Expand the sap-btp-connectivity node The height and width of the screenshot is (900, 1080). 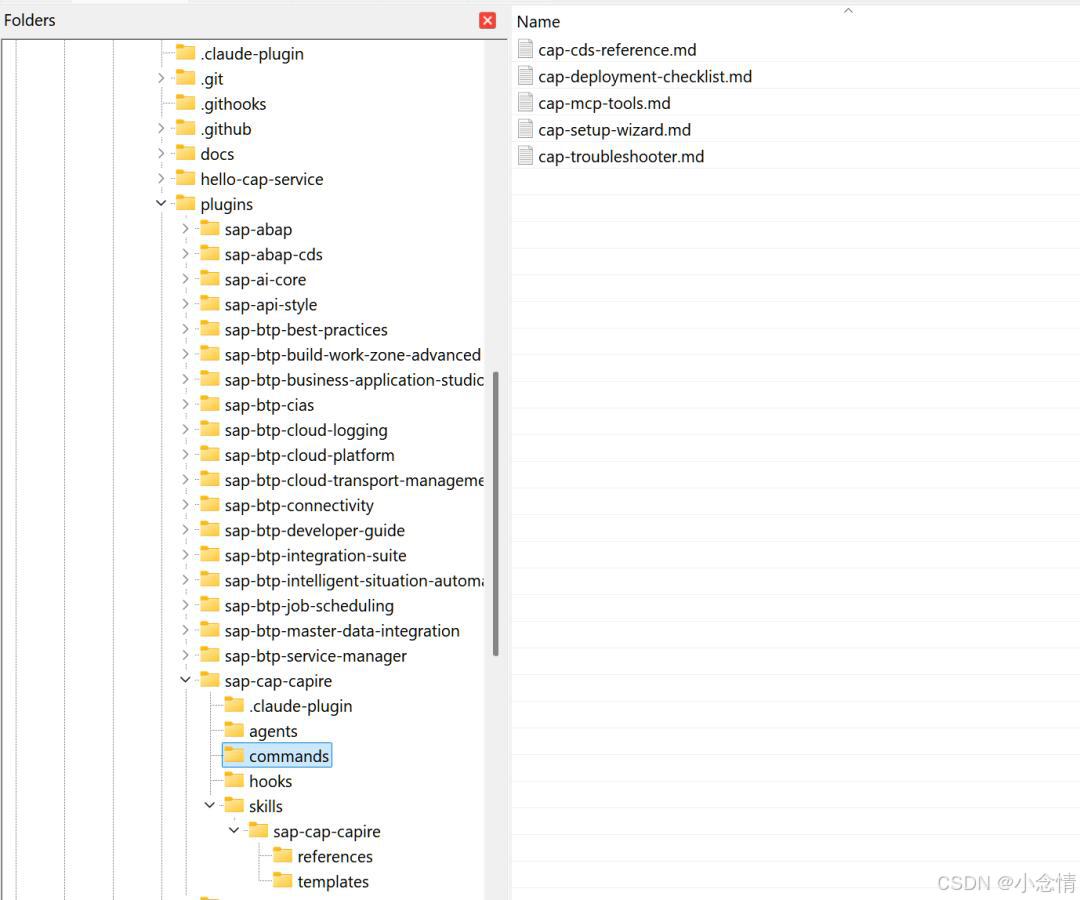(x=185, y=505)
